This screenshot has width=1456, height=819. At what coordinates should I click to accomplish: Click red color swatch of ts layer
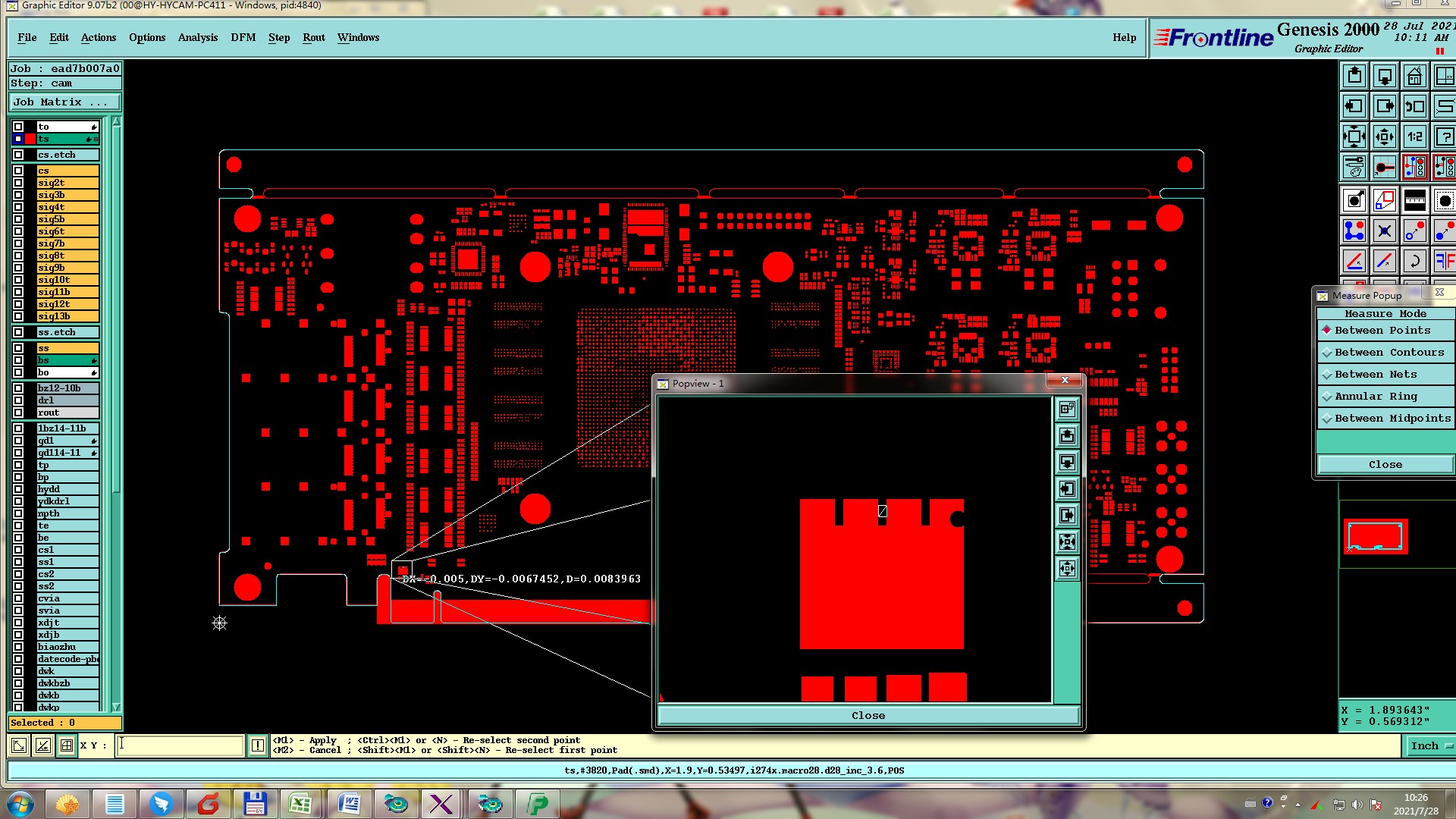pos(30,139)
